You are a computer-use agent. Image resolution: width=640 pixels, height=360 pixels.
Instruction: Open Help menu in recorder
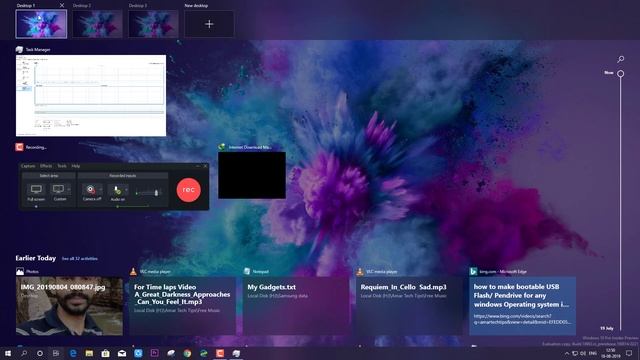(76, 166)
